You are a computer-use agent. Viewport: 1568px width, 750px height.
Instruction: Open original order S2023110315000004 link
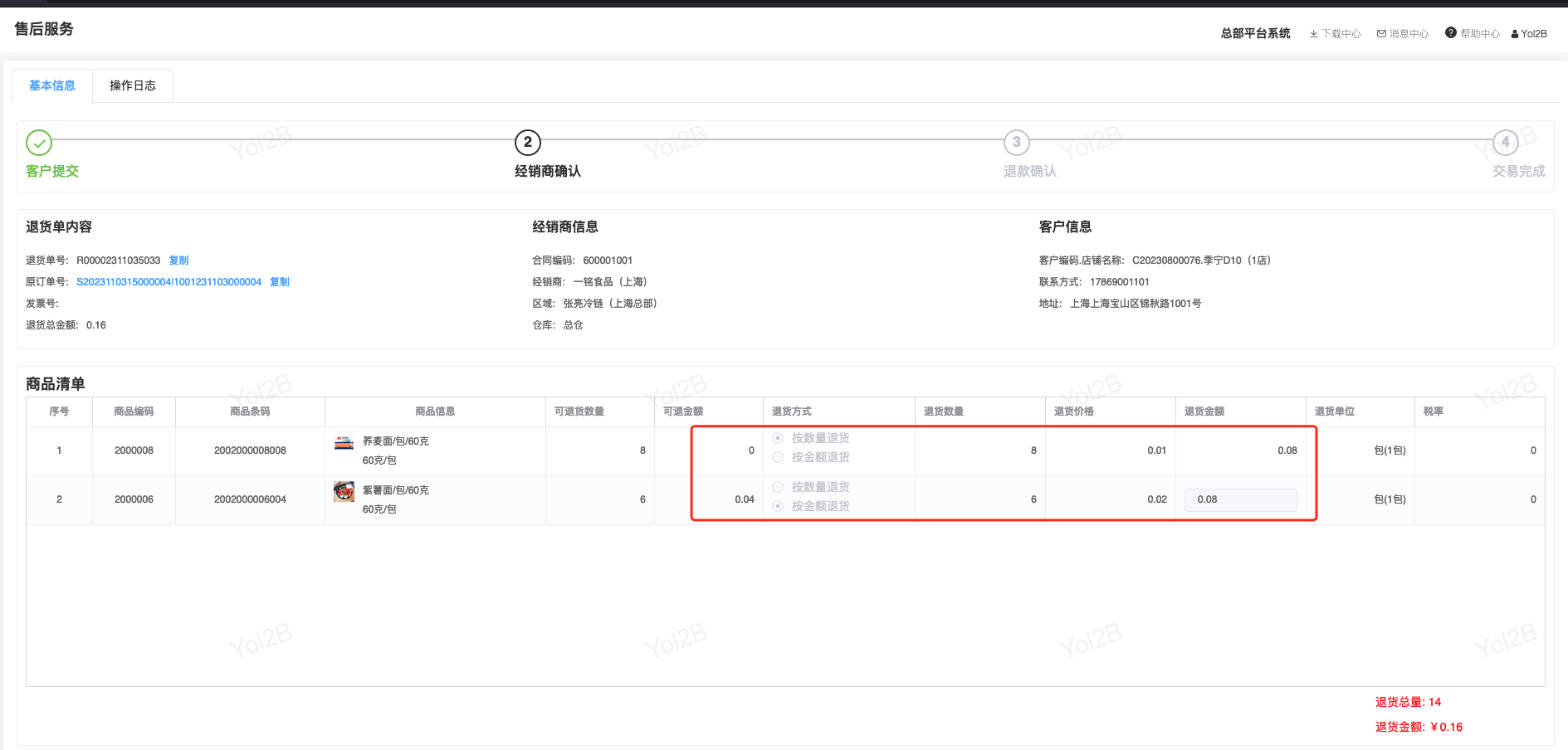click(169, 282)
